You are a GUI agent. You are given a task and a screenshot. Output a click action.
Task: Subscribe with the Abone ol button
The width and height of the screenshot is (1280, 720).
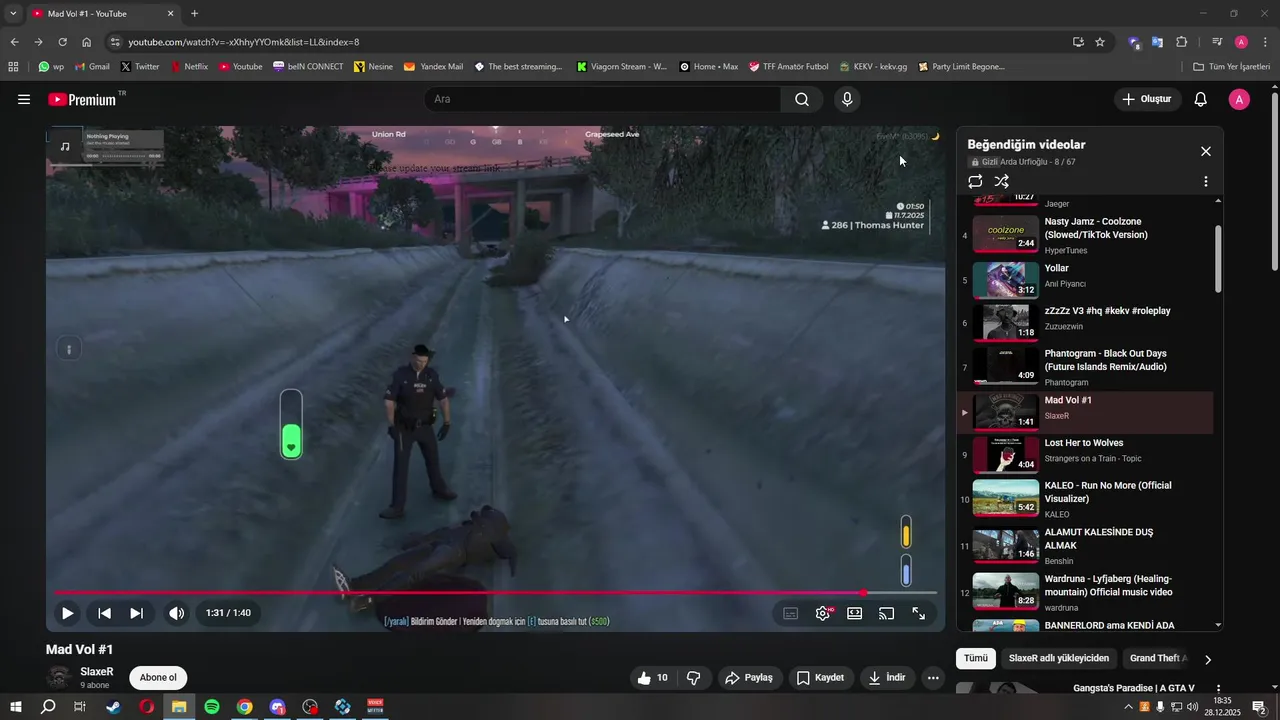[x=158, y=678]
